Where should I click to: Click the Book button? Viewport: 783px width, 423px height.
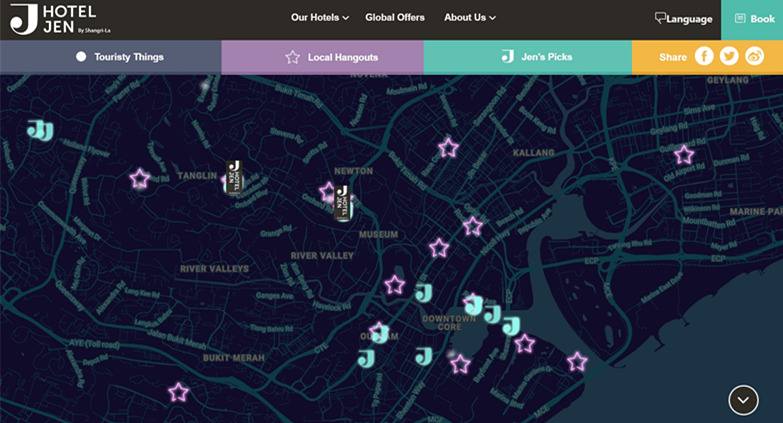coord(752,19)
